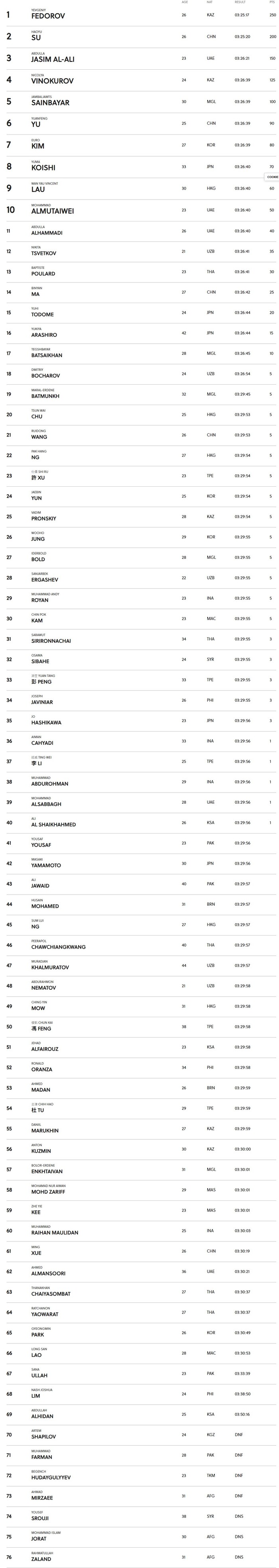Viewport: 279px width, 1568px height.
Task: Click the PTS column header
Action: click(272, 2)
